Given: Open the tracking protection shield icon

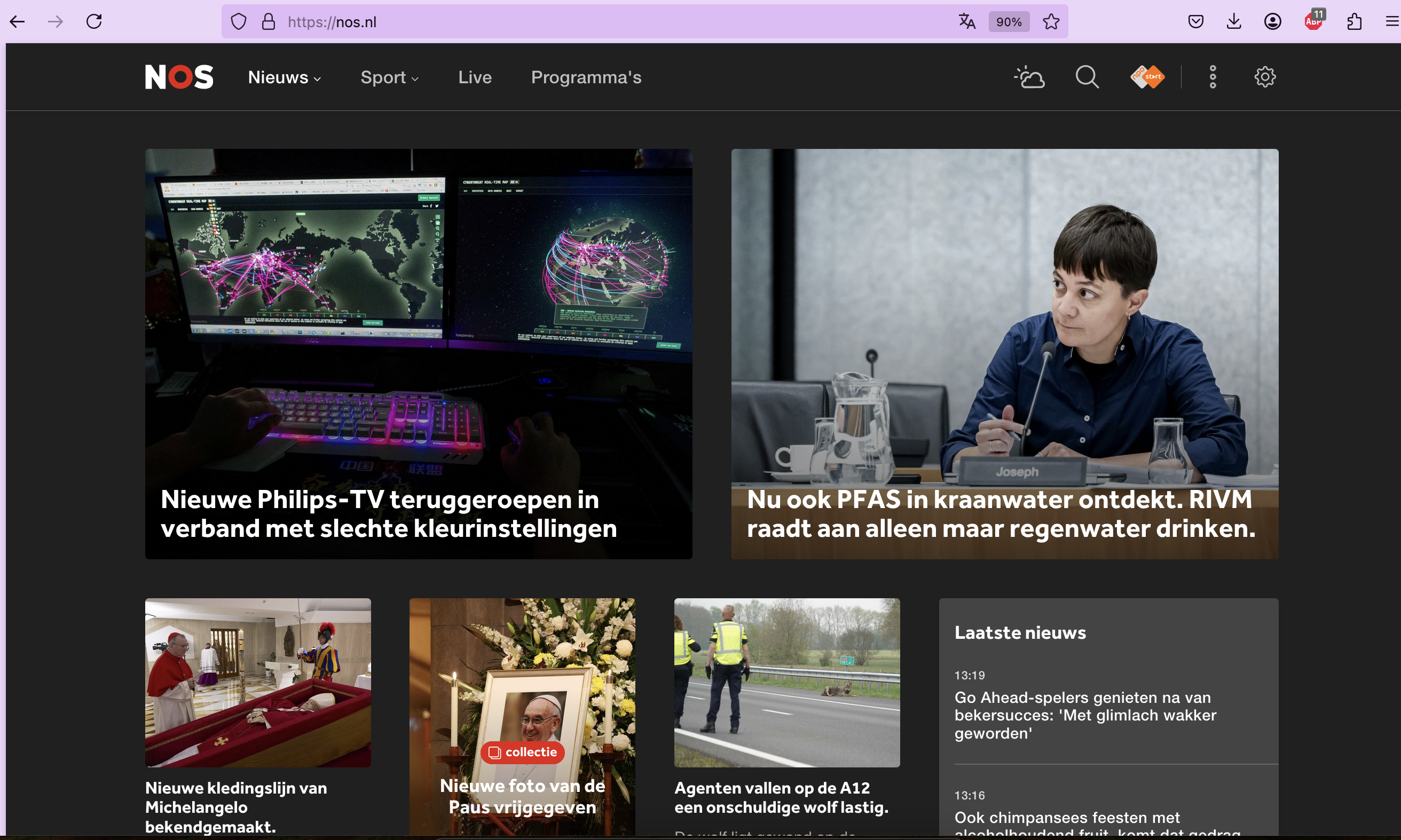Looking at the screenshot, I should tap(239, 21).
